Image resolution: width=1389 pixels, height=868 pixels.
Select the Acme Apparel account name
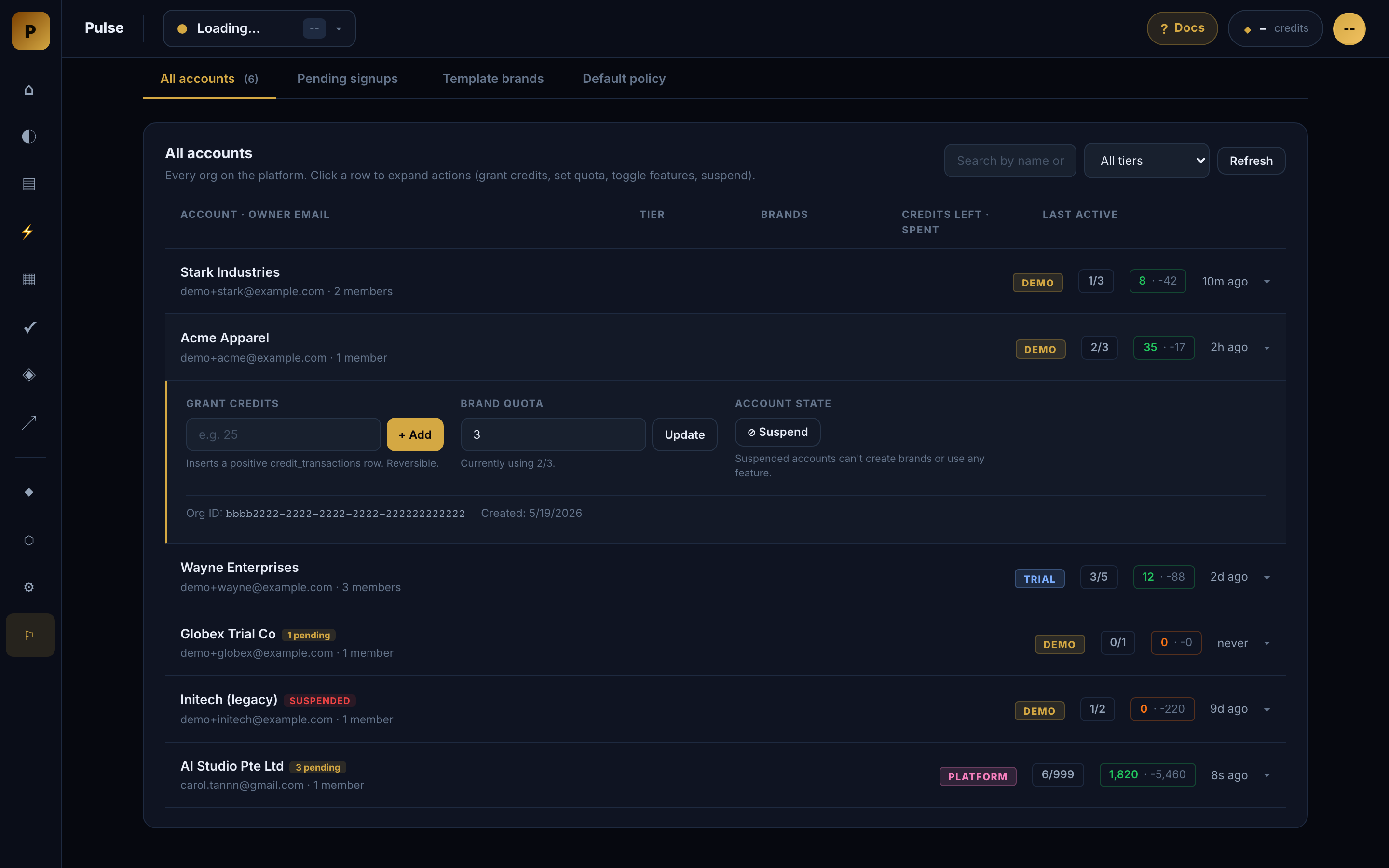click(224, 338)
